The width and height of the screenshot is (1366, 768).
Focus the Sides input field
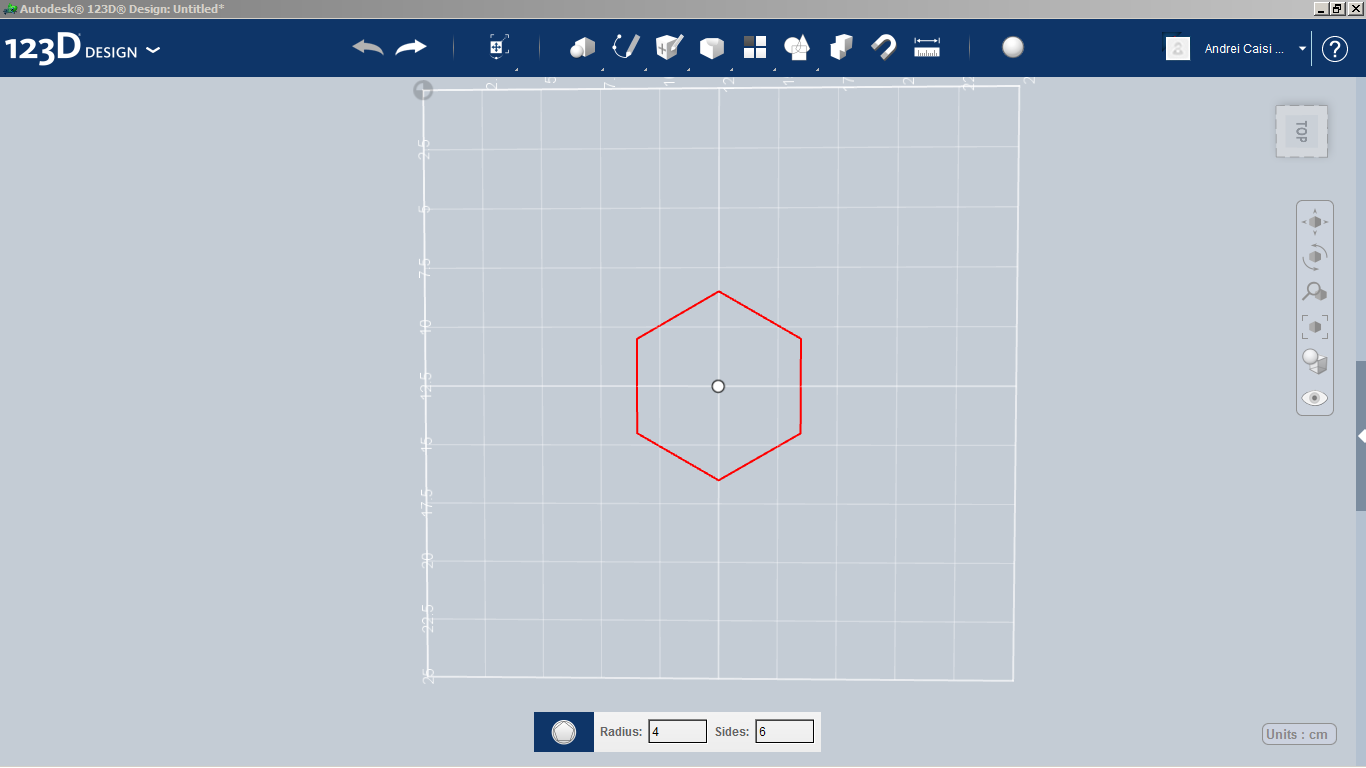[x=784, y=732]
